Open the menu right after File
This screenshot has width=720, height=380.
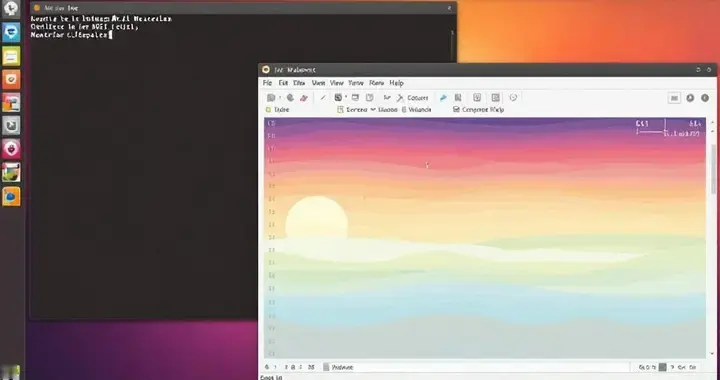[x=283, y=83]
